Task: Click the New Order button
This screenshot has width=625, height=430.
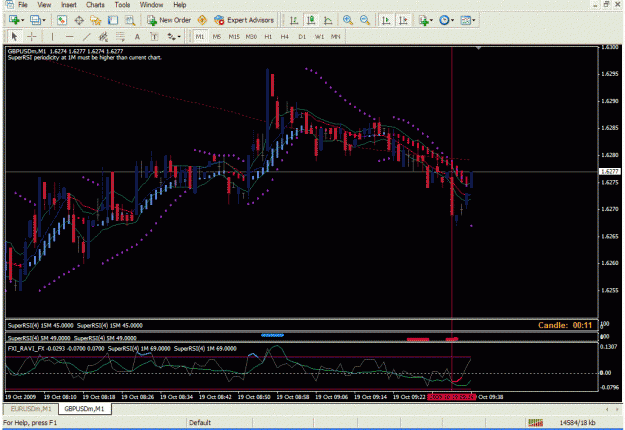Action: tap(169, 20)
